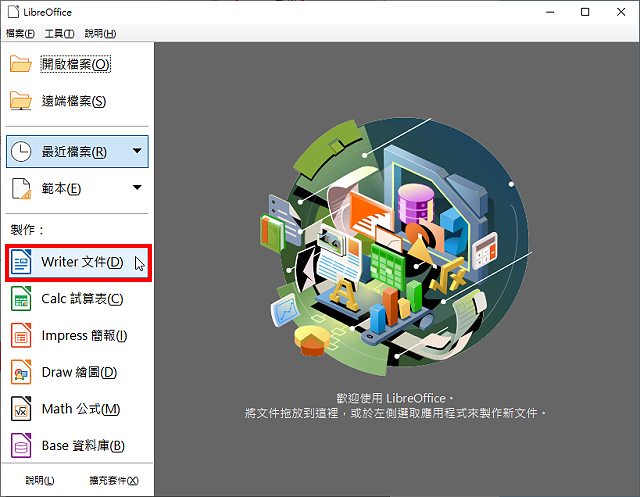
Task: Click the LibreOffice title bar logo
Action: tap(13, 12)
